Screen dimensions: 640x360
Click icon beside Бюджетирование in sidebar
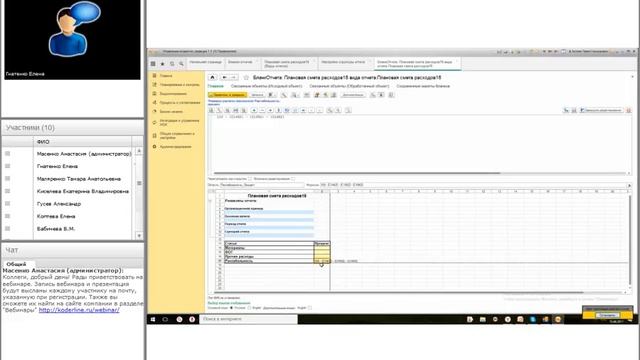coord(154,93)
